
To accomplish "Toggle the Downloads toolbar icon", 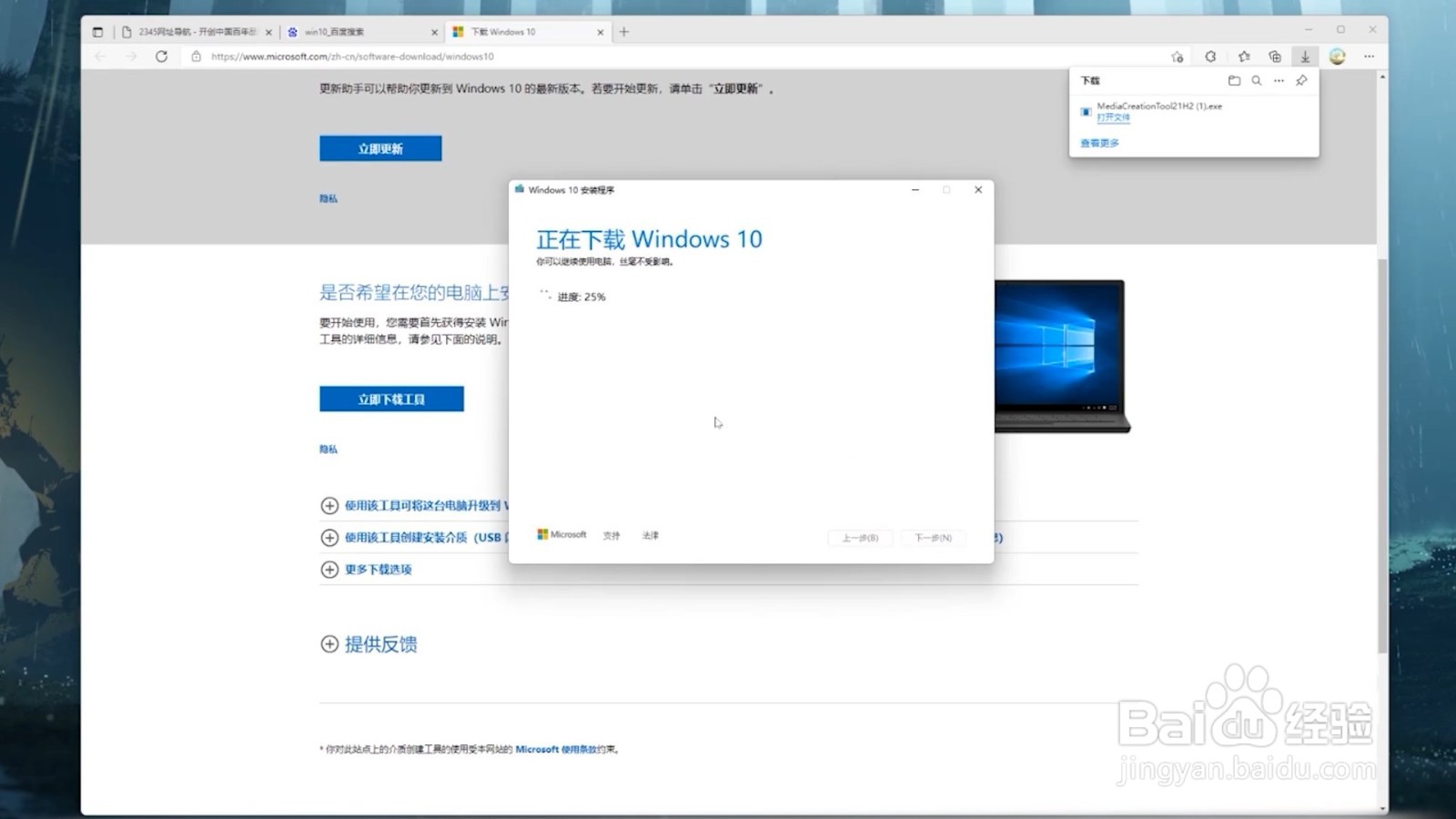I will pyautogui.click(x=1305, y=56).
